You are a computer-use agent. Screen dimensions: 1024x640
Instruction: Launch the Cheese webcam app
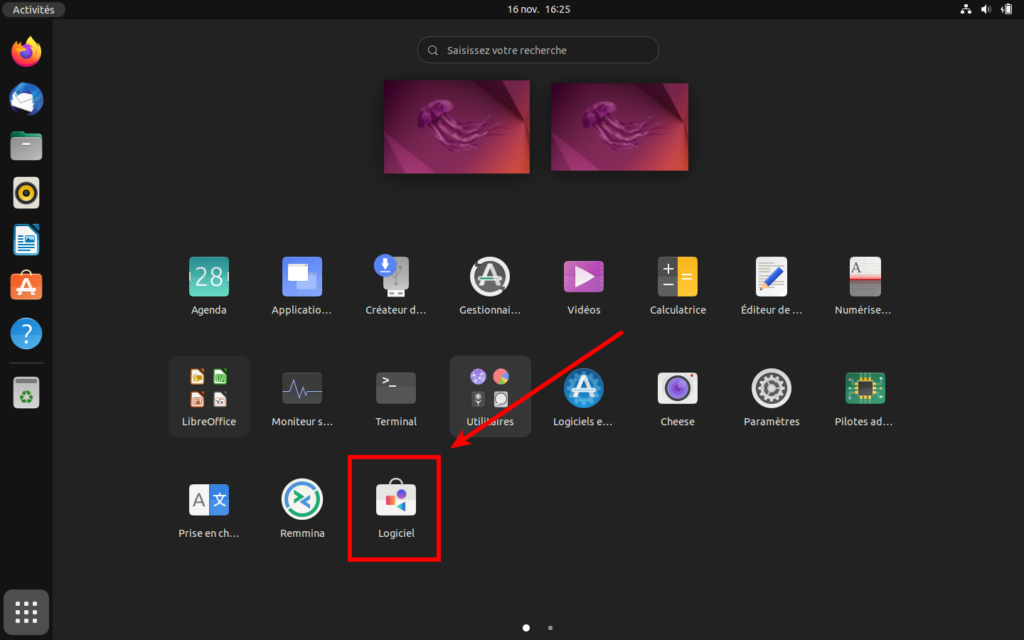(677, 388)
